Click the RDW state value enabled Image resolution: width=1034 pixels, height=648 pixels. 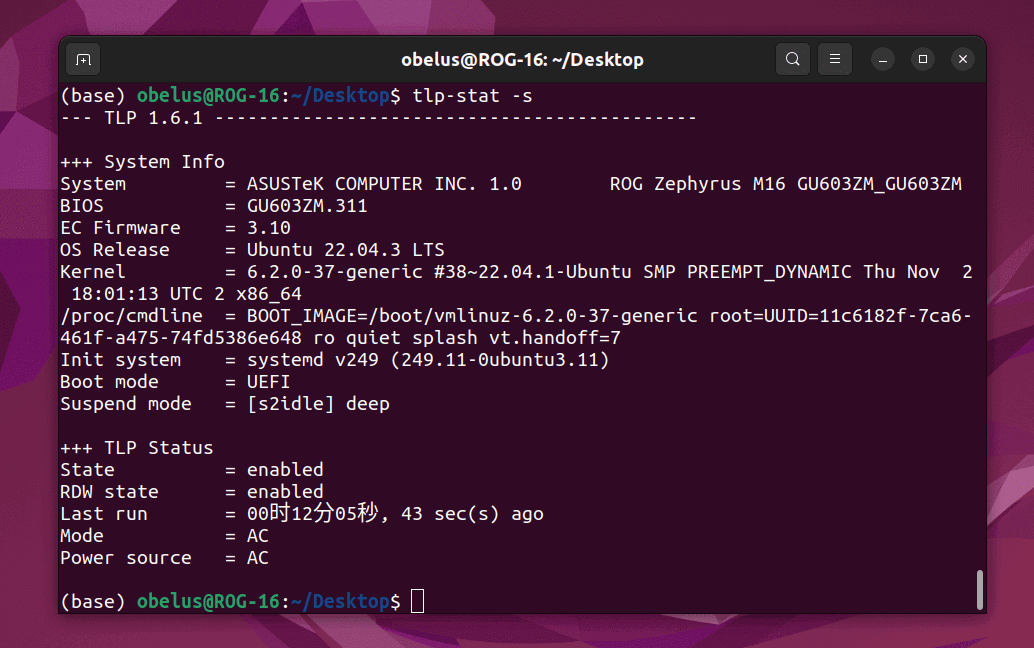(x=285, y=492)
